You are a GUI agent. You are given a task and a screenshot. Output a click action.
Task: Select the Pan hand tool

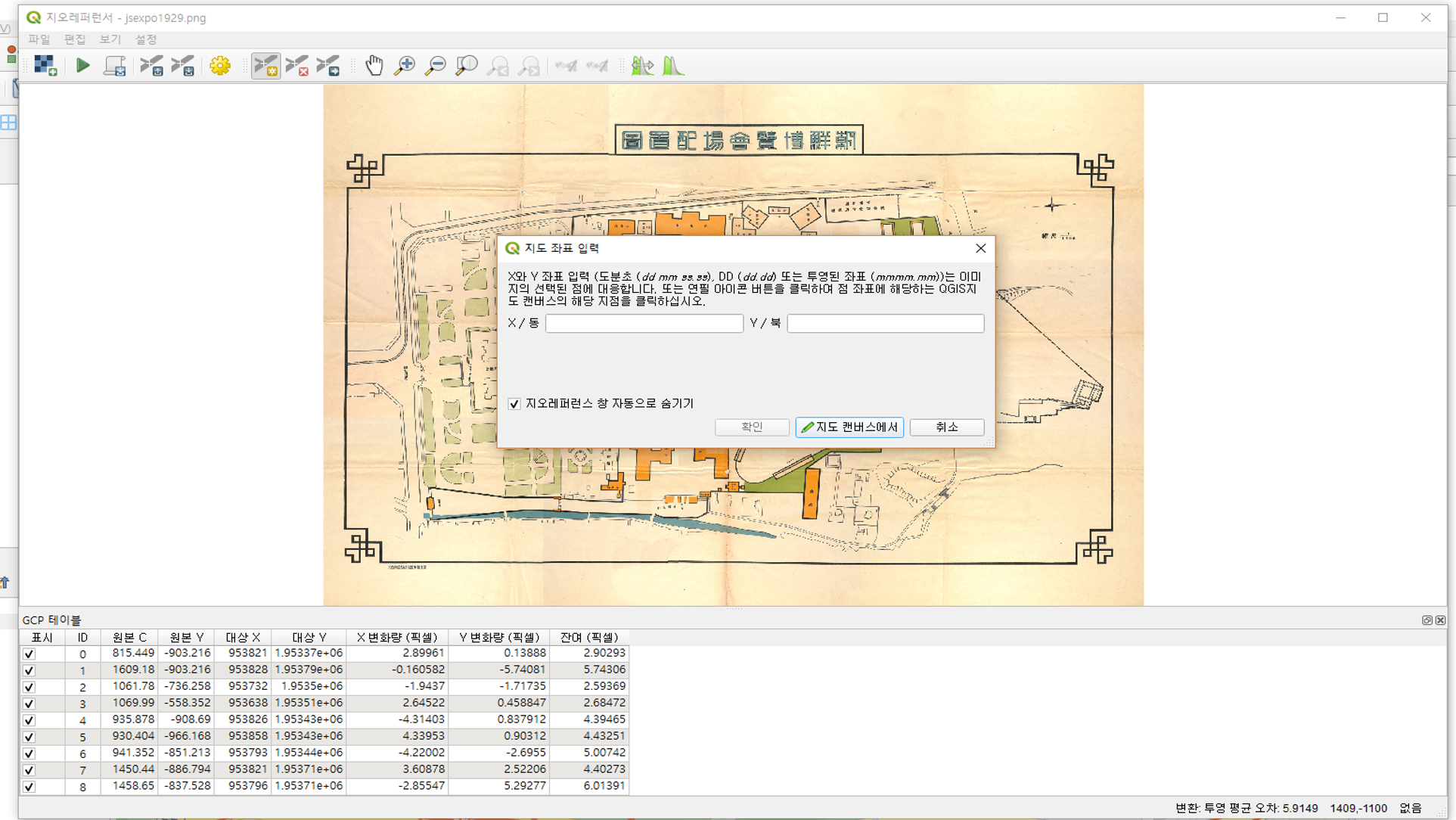[374, 66]
